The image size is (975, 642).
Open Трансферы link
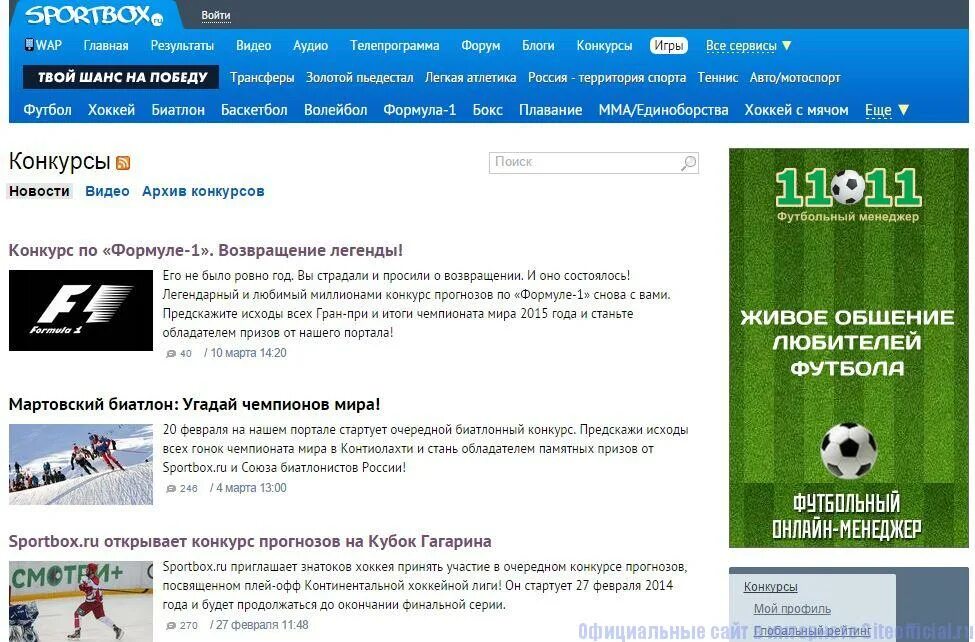point(262,78)
